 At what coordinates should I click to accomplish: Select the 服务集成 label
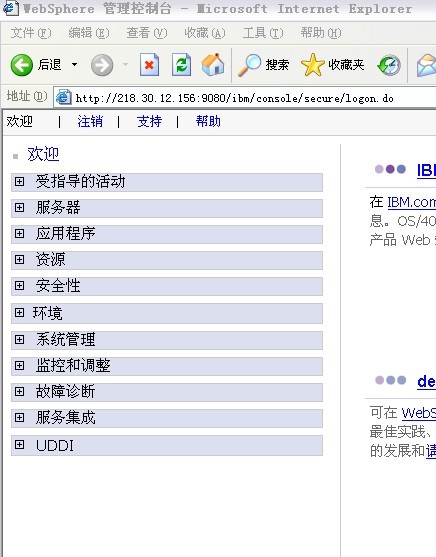point(65,417)
